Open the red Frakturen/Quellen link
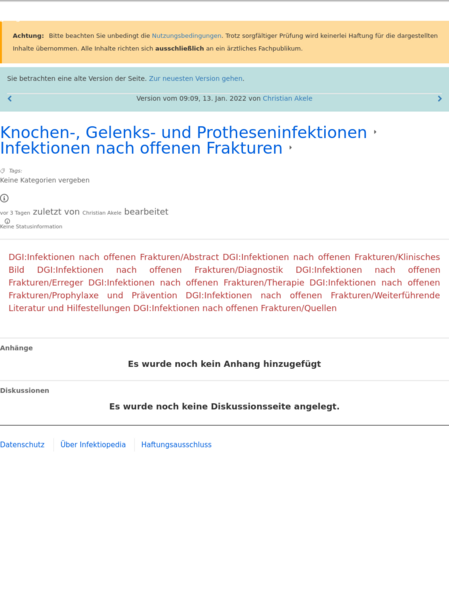The height and width of the screenshot is (599, 449). (235, 308)
